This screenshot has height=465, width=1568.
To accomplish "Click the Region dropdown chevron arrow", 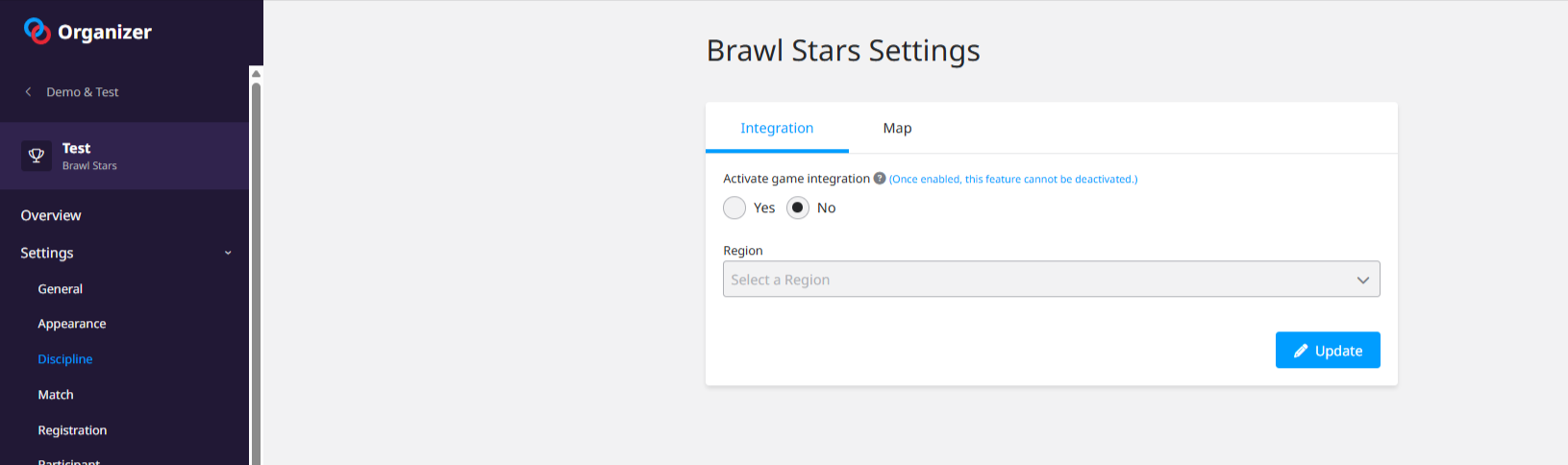I will point(1362,280).
